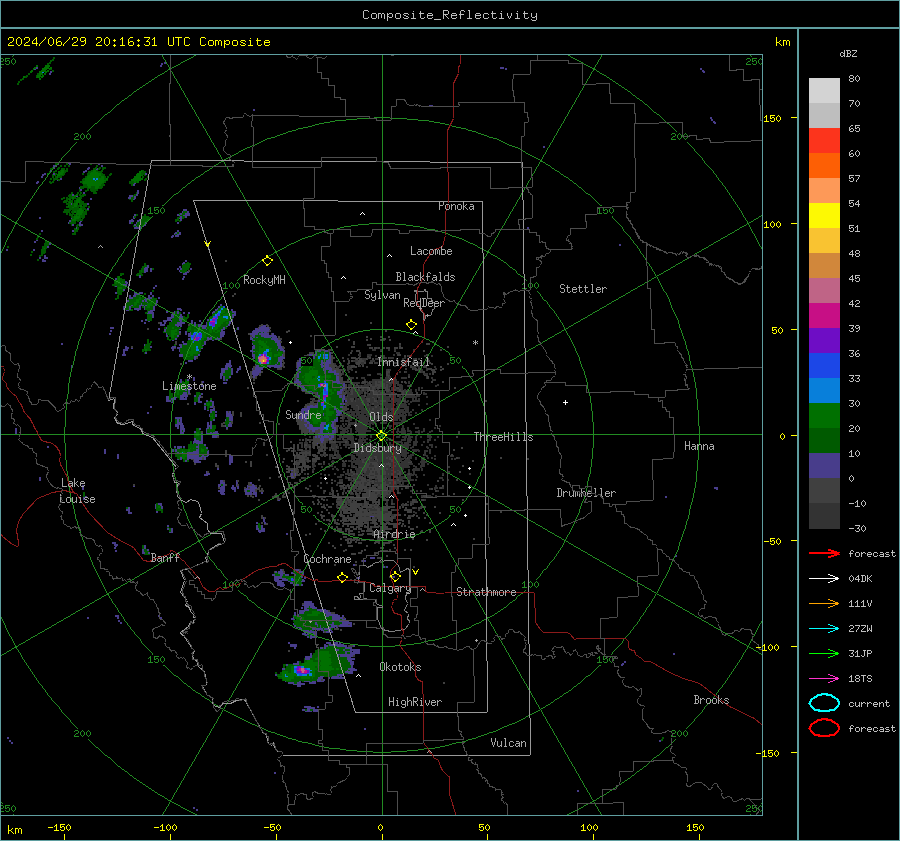
Task: Click the storm cell northwest of Olds
Action: click(323, 390)
